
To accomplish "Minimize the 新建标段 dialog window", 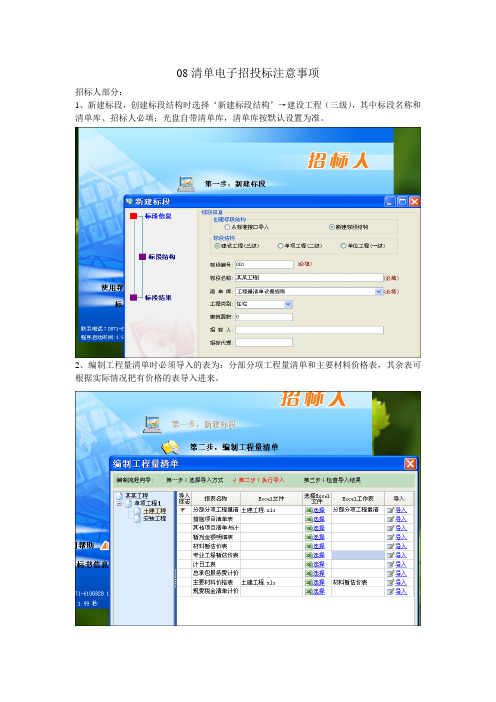I will tap(390, 201).
